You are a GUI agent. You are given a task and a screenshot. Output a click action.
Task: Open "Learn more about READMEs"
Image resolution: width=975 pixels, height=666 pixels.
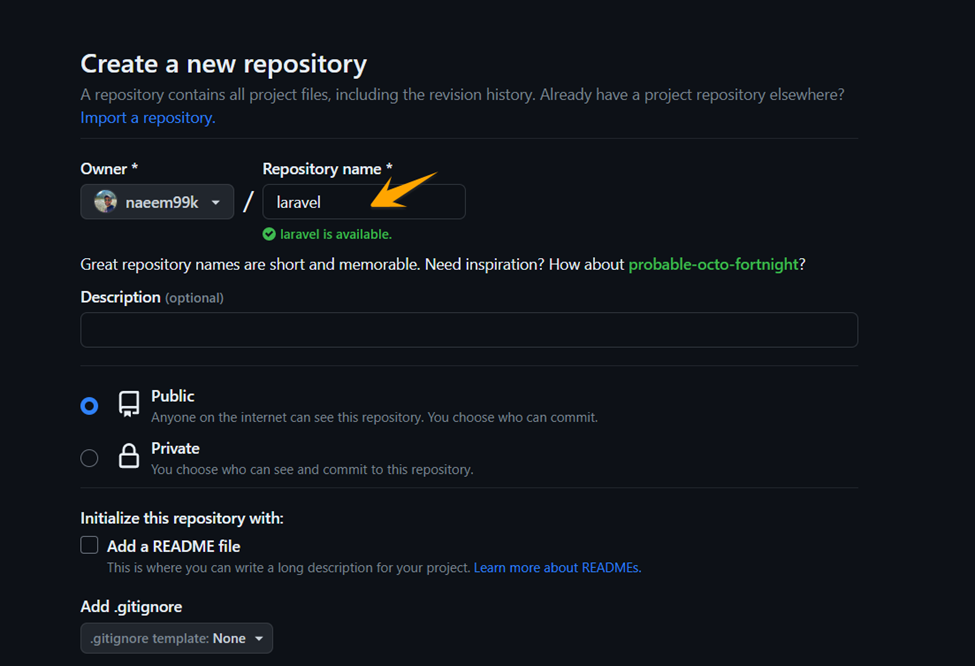[x=556, y=567]
